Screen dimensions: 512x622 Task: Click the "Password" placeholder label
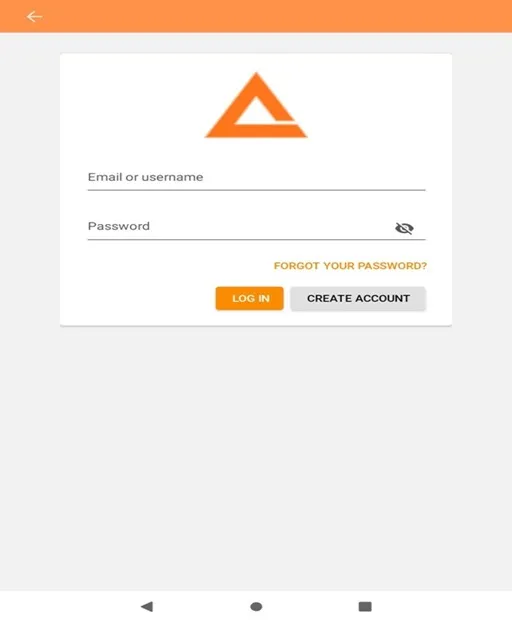pyautogui.click(x=119, y=226)
